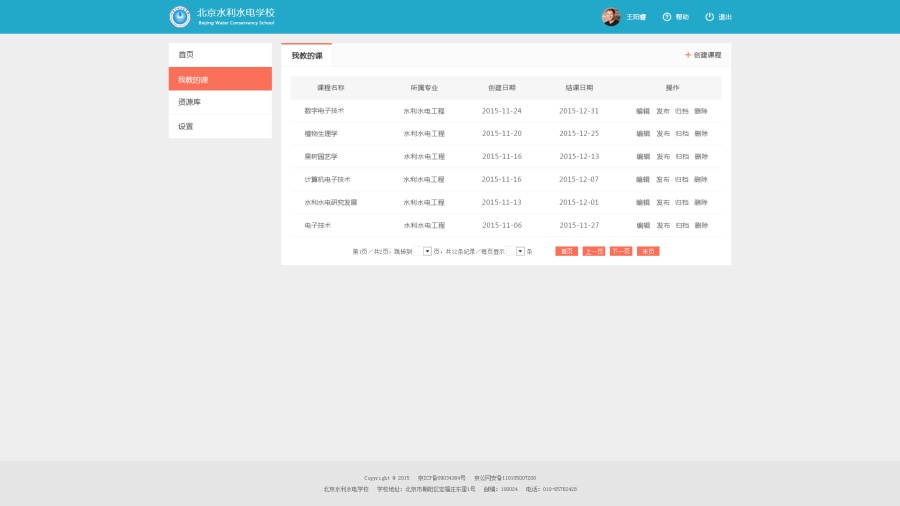Click the 水利水电工程 cell in the 植物生理学 row

424,133
